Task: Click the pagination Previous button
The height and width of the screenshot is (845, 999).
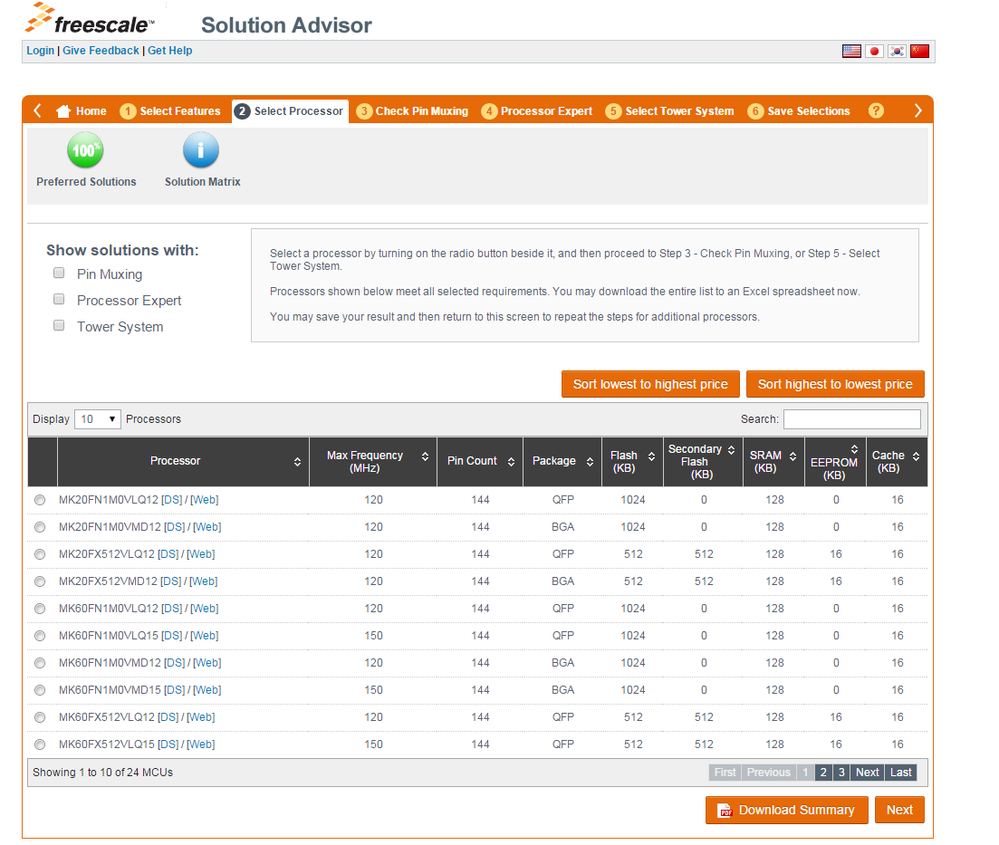Action: pyautogui.click(x=768, y=772)
